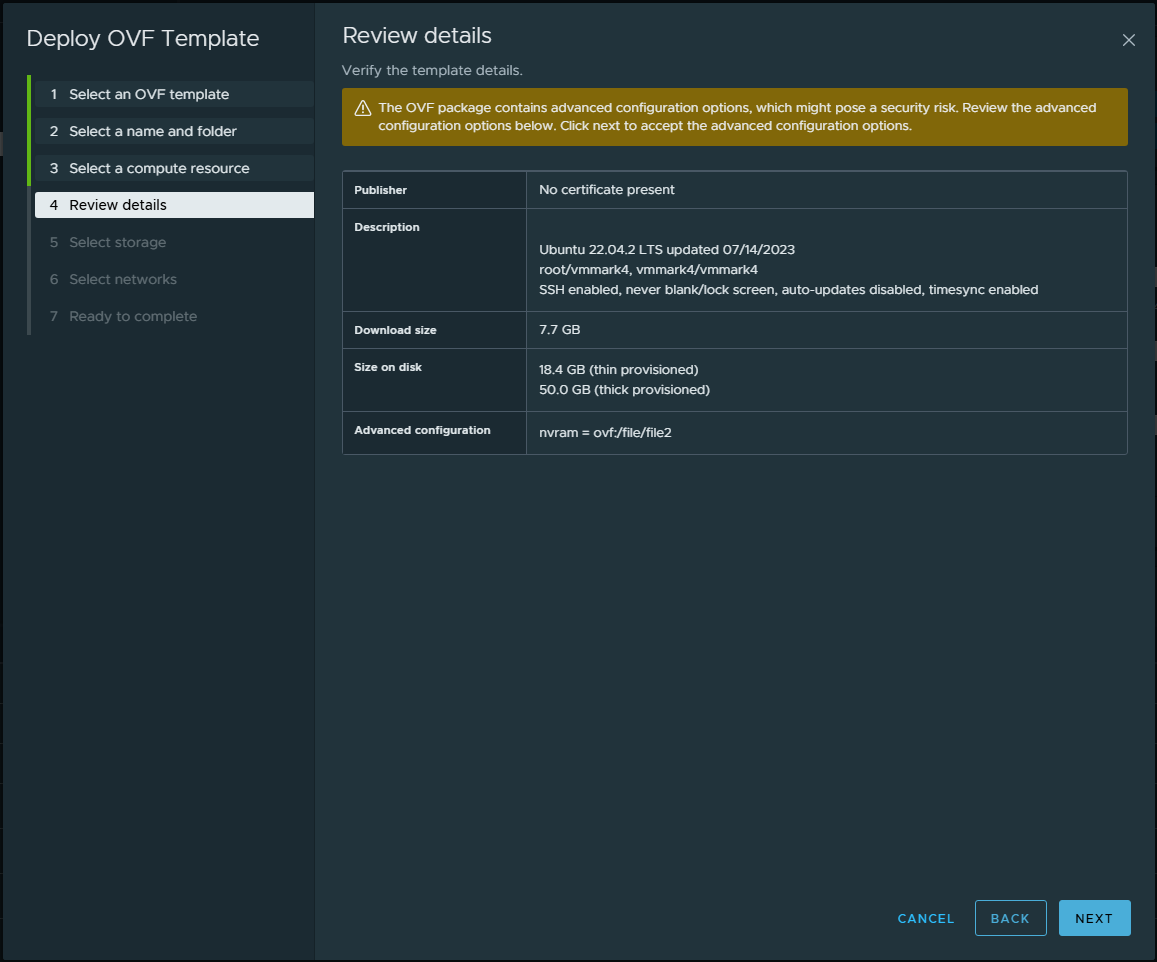Click the warning triangle icon in banner
Viewport: 1157px width, 962px height.
362,108
